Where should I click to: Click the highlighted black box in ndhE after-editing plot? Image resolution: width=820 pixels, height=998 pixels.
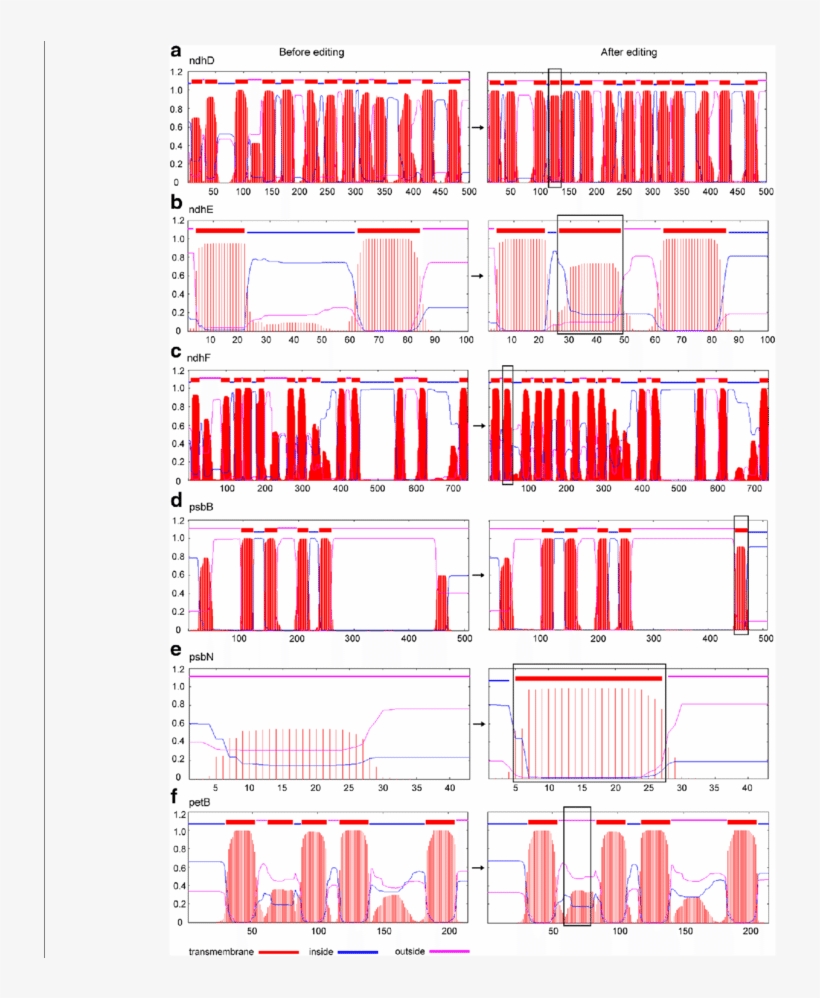592,273
